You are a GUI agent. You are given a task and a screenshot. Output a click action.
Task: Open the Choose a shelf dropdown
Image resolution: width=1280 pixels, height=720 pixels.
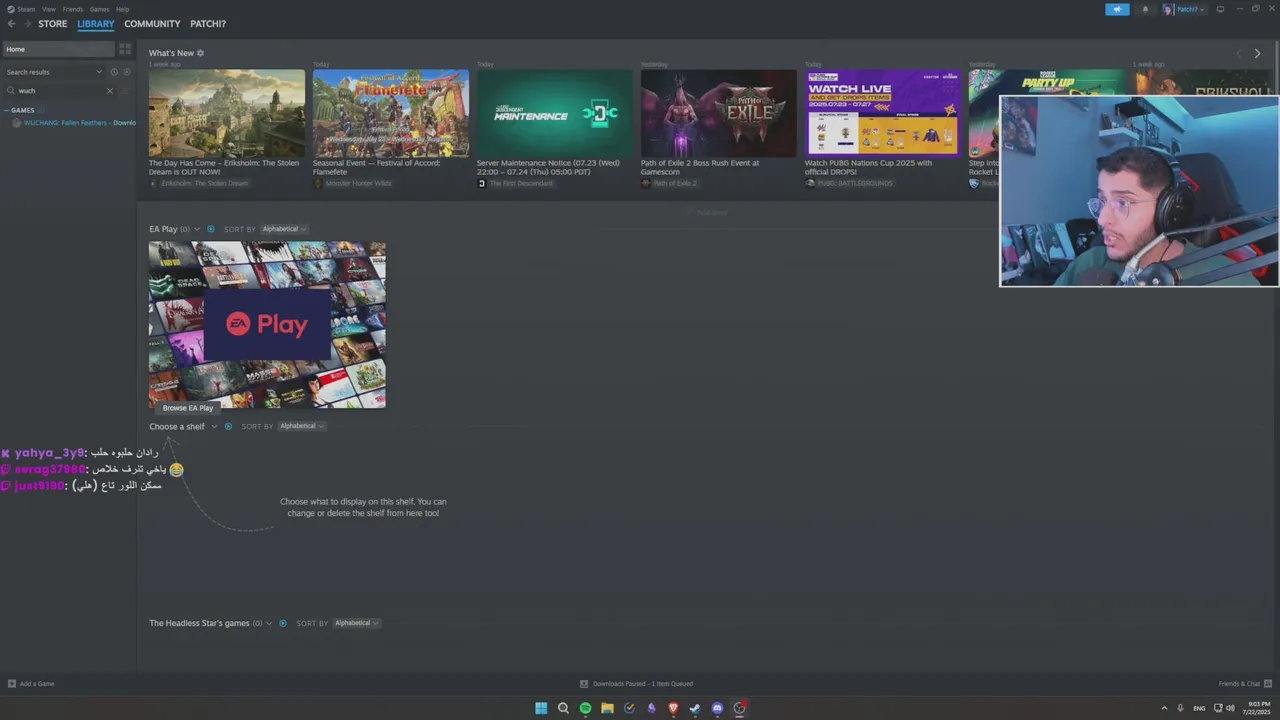214,426
